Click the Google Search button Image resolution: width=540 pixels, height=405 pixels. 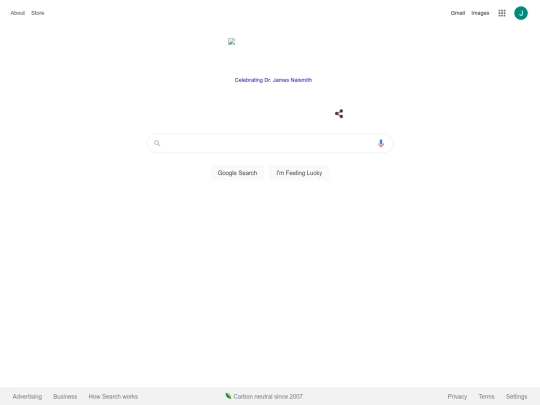tap(237, 173)
